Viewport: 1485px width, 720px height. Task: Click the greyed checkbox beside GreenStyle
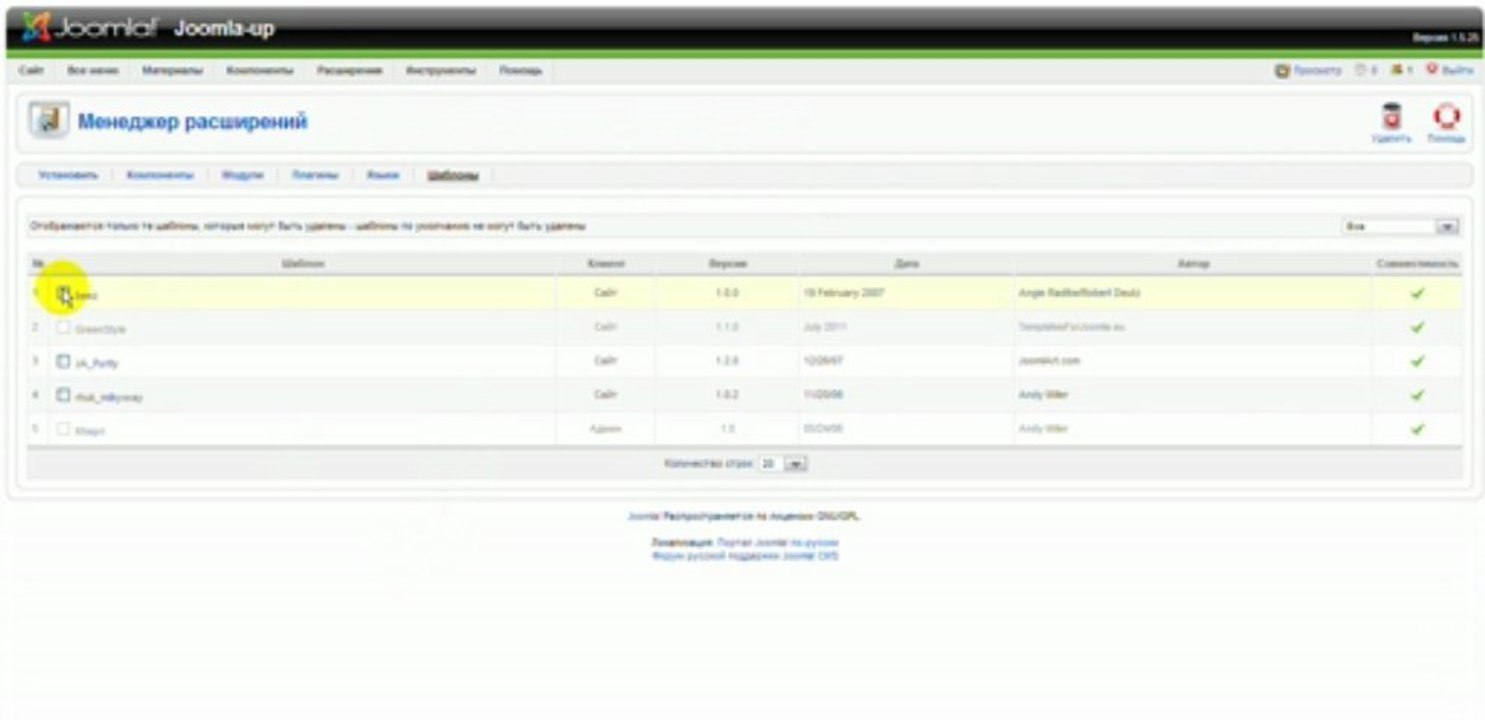pyautogui.click(x=63, y=327)
